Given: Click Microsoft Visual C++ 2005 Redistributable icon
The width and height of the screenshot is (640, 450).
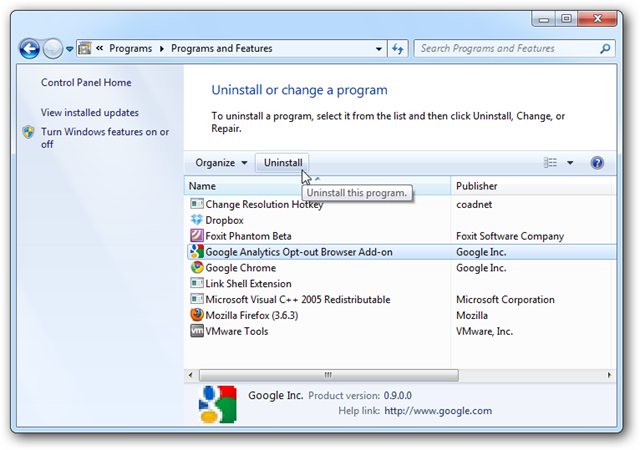Looking at the screenshot, I should click(x=197, y=299).
